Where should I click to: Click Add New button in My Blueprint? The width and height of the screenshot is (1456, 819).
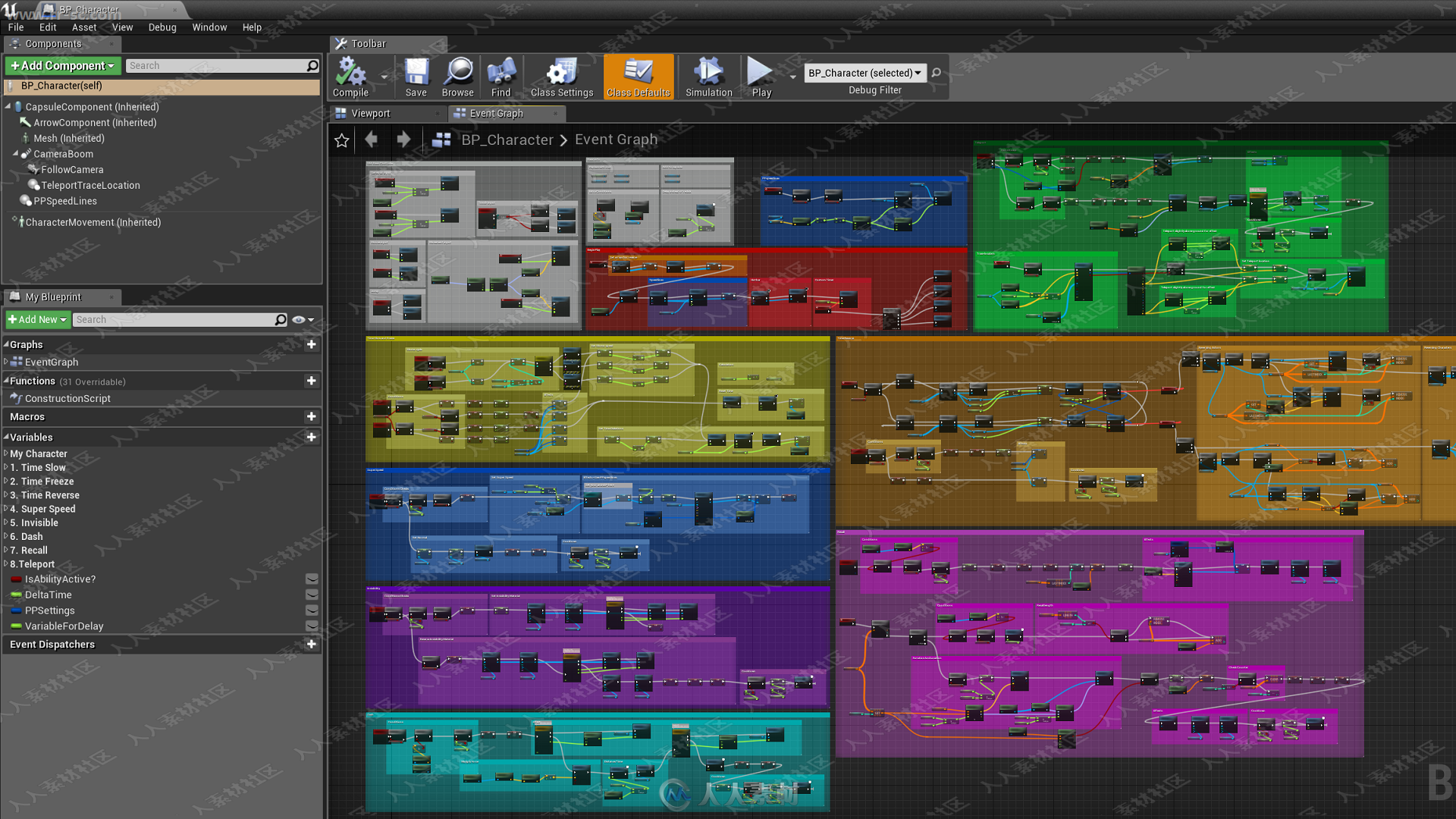click(37, 318)
